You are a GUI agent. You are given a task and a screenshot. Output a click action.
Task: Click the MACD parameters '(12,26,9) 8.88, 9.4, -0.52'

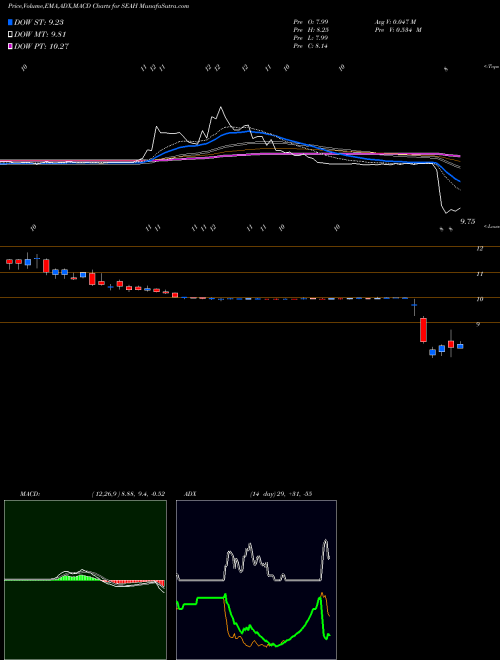[128, 494]
